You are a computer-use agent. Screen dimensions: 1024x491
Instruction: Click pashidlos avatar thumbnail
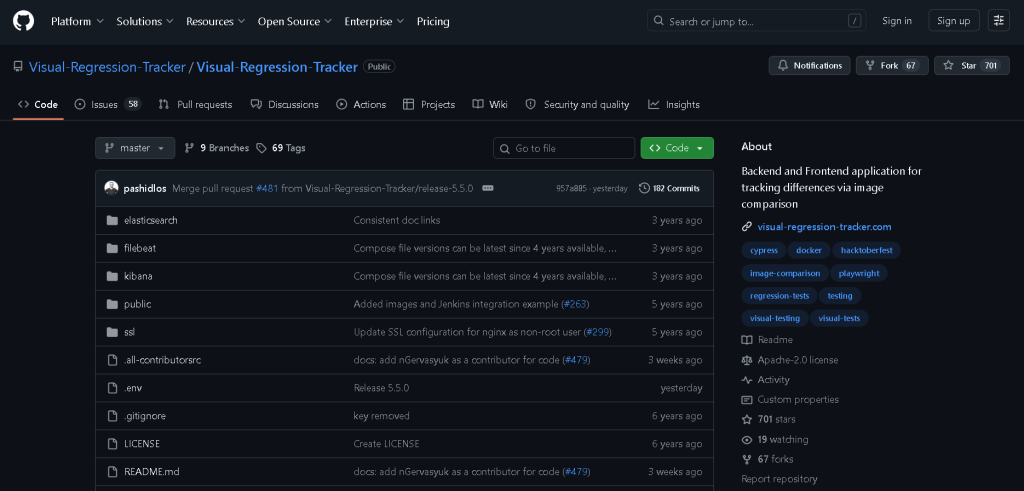[112, 188]
